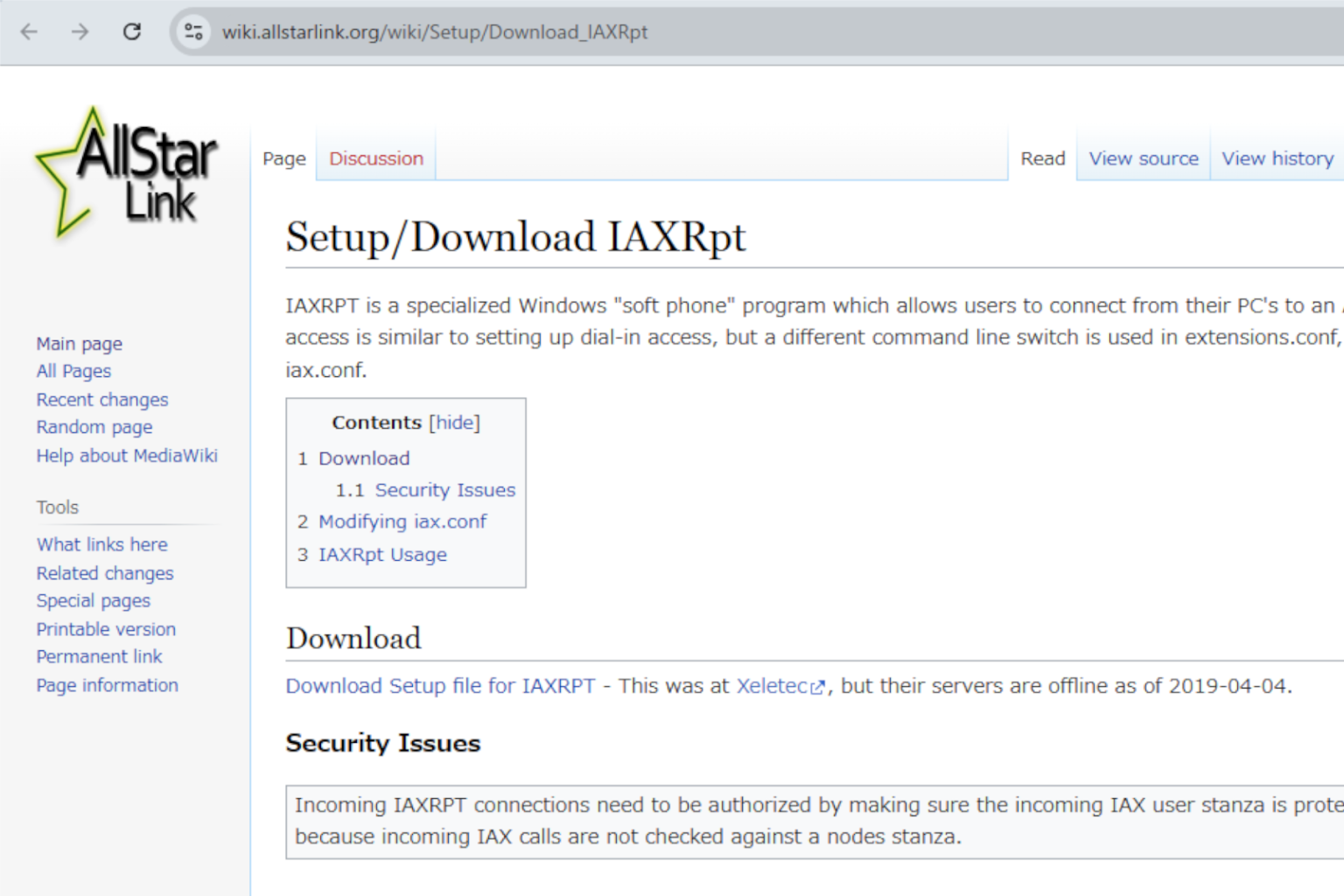Open Recent changes in the sidebar
Image resolution: width=1344 pixels, height=896 pixels.
101,399
